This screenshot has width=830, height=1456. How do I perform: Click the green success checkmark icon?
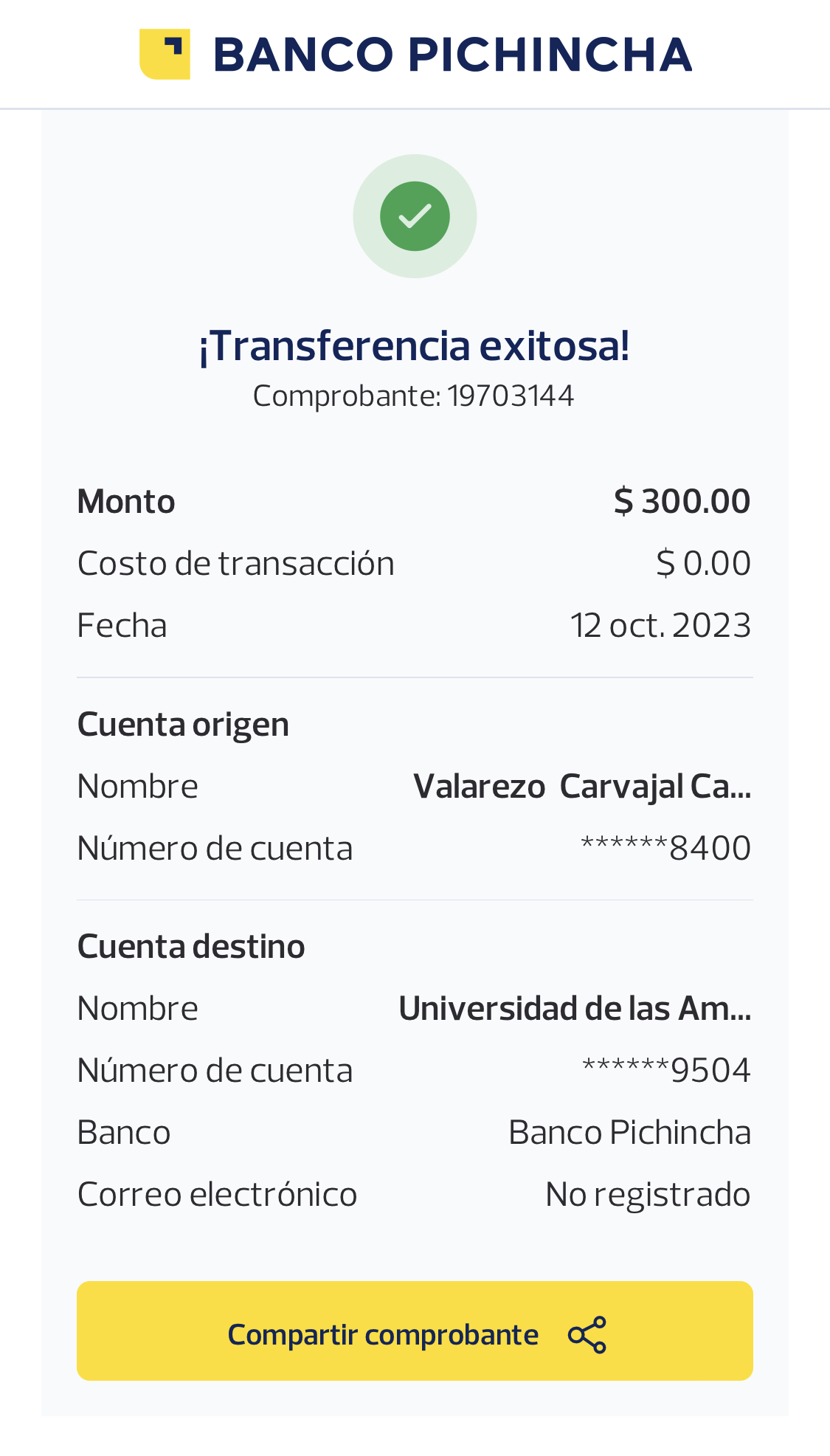point(415,216)
